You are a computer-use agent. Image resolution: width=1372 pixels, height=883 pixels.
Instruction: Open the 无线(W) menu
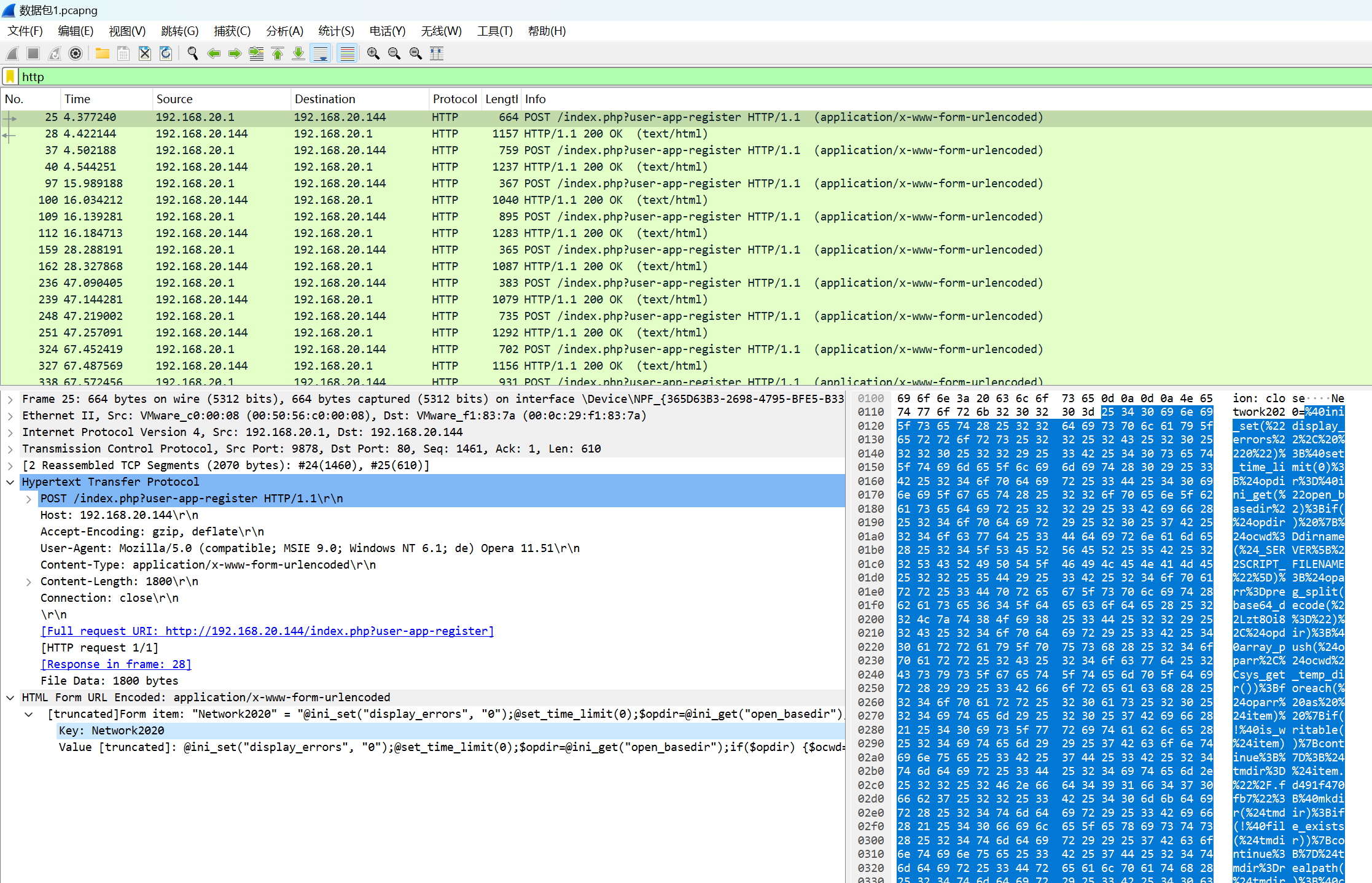tap(442, 31)
